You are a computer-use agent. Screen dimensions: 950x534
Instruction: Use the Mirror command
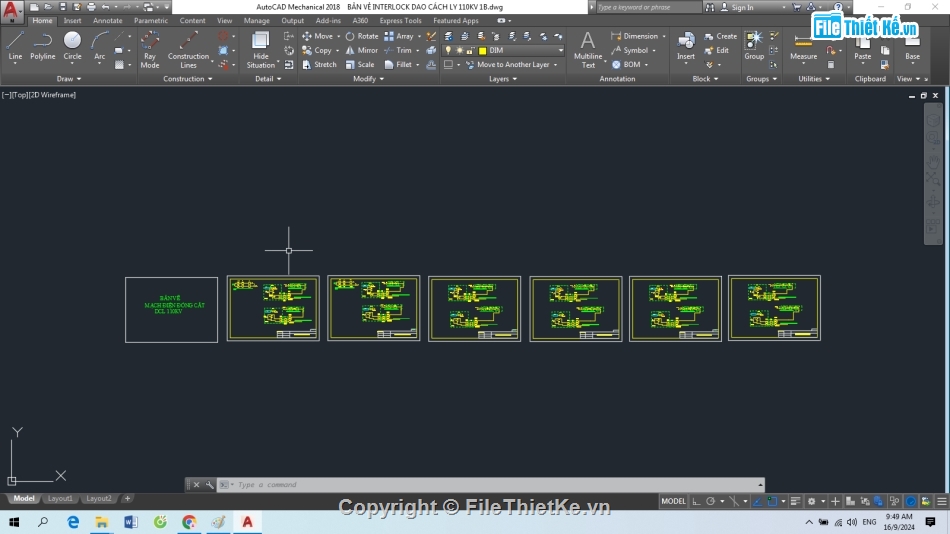point(362,50)
